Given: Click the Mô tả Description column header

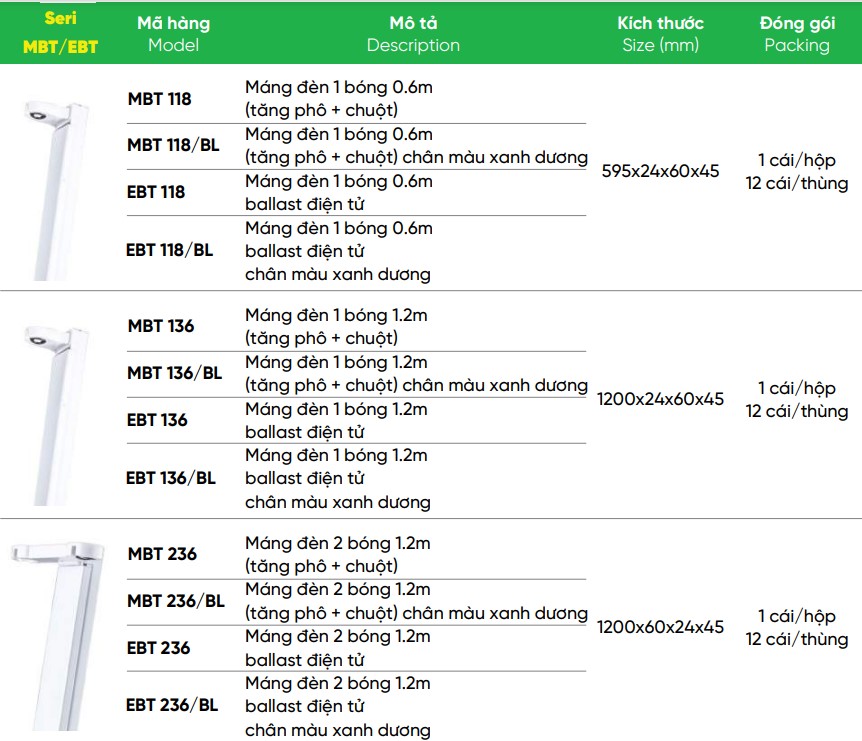Looking at the screenshot, I should click(x=413, y=34).
